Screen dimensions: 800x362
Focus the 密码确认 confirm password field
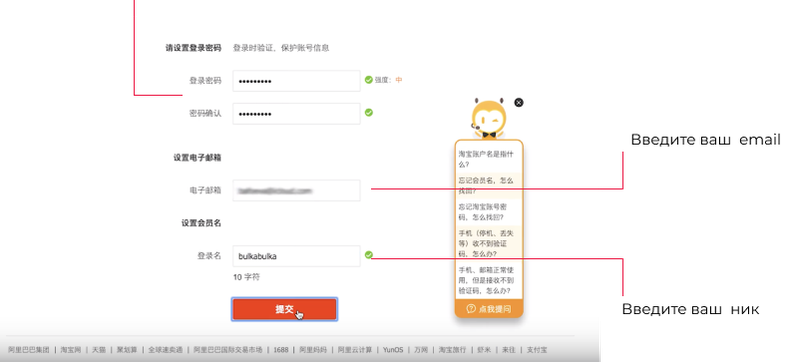click(x=296, y=114)
